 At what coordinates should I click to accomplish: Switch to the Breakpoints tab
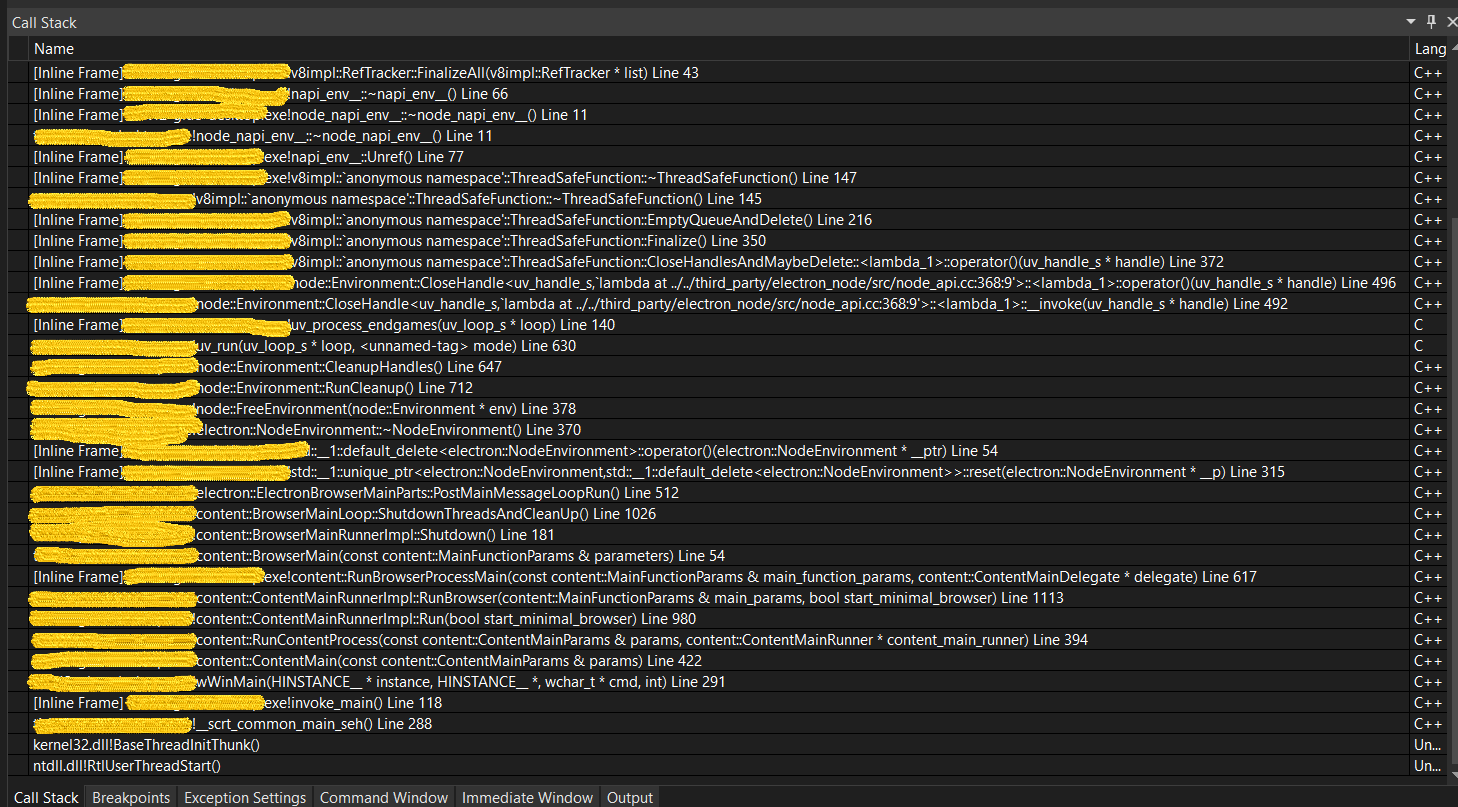(x=130, y=797)
